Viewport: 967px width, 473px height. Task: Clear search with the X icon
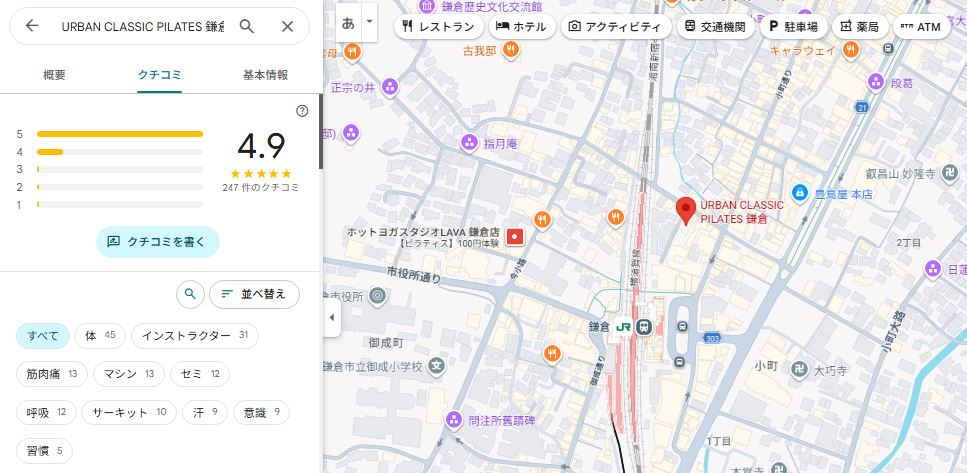tap(288, 26)
